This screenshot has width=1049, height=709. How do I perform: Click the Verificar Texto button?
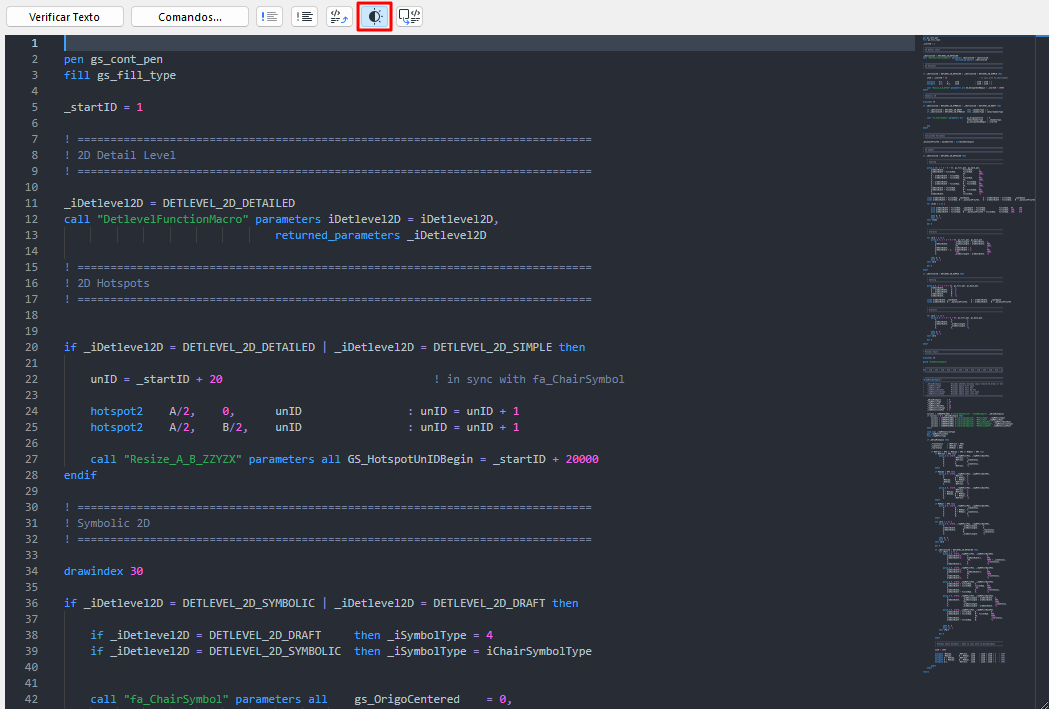click(x=62, y=17)
